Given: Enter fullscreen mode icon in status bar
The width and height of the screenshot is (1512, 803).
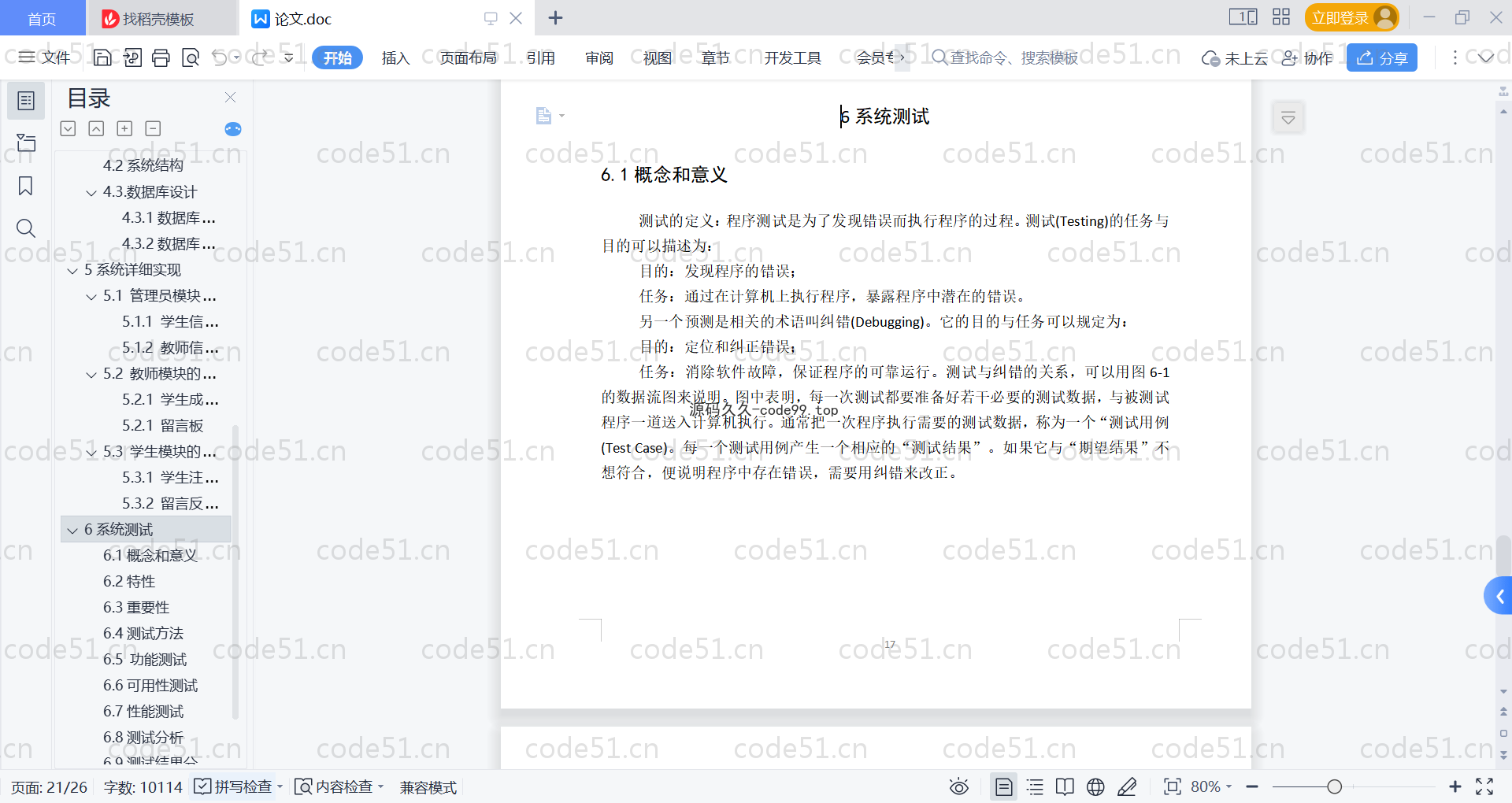Looking at the screenshot, I should (1484, 786).
